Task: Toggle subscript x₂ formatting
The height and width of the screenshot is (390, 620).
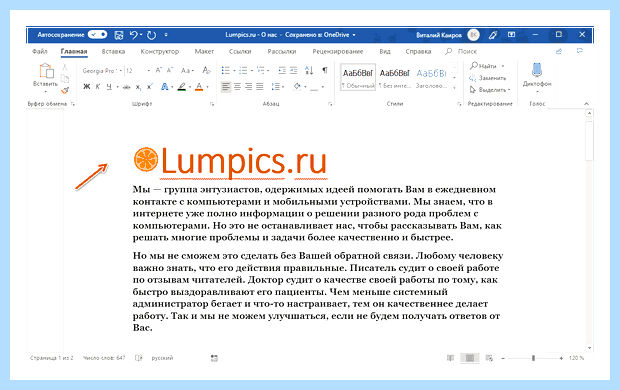Action: pyautogui.click(x=138, y=87)
